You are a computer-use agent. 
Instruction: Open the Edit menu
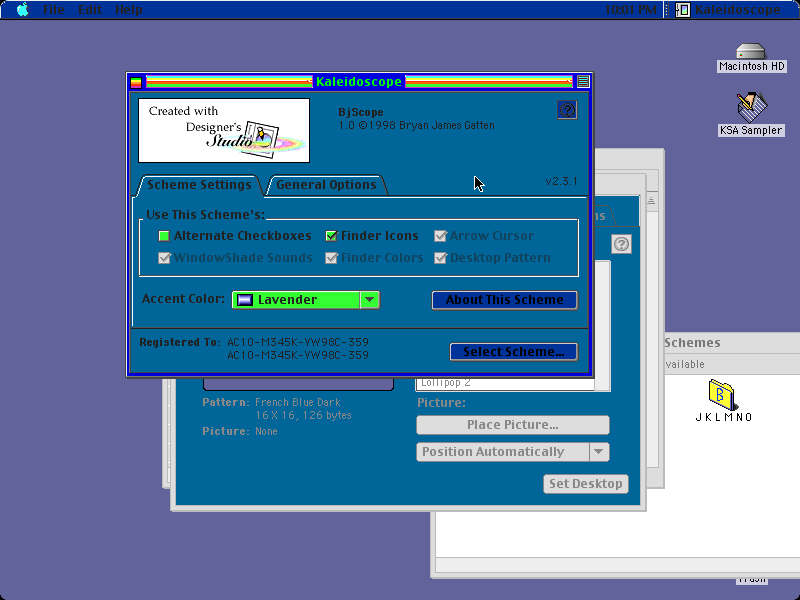[90, 10]
